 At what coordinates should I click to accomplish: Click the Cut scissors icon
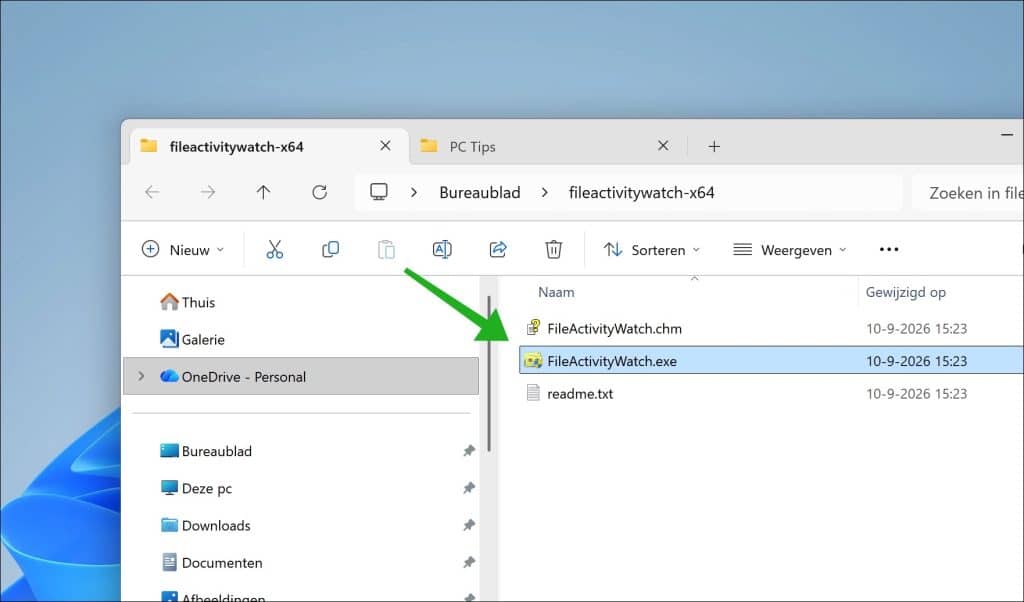(x=274, y=249)
